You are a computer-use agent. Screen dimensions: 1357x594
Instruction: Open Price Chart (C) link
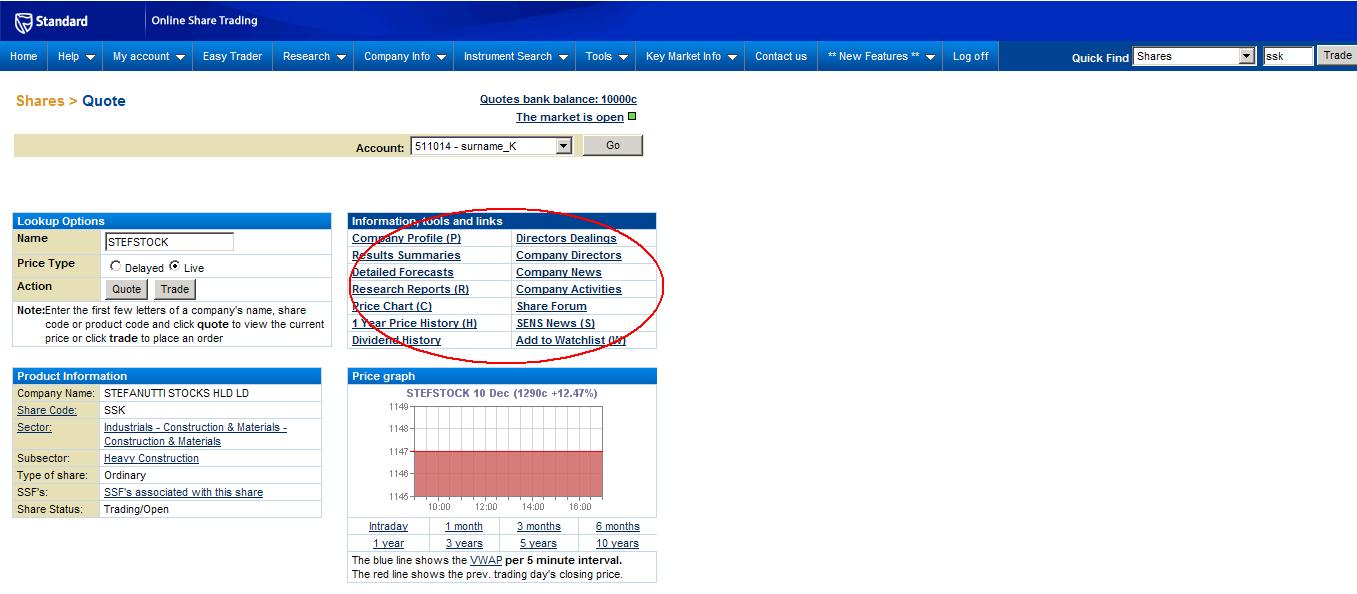point(392,306)
